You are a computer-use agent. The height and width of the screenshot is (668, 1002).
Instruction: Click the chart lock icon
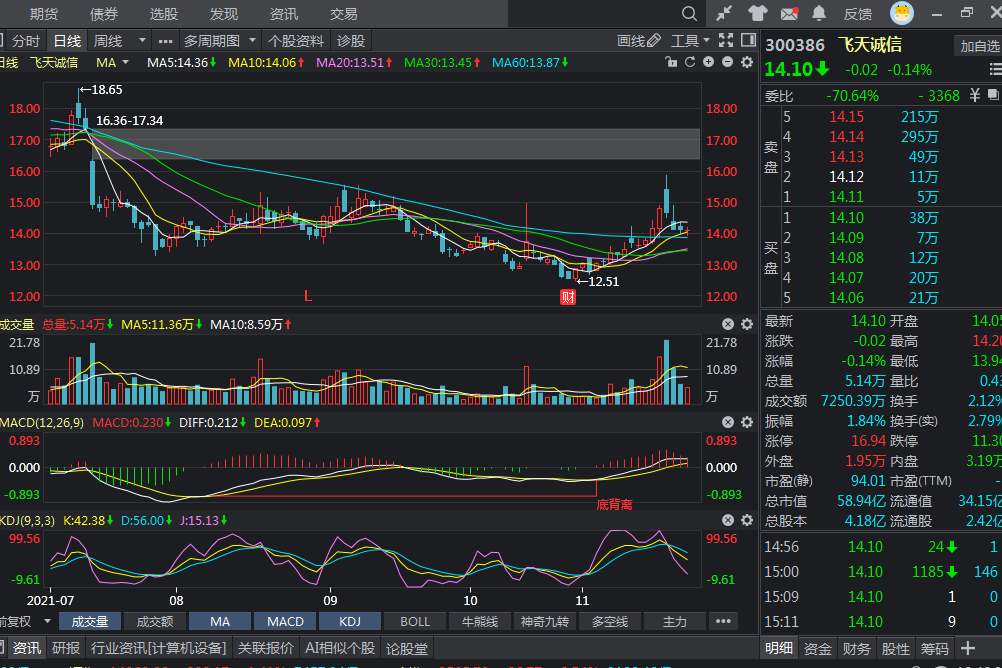pos(672,63)
